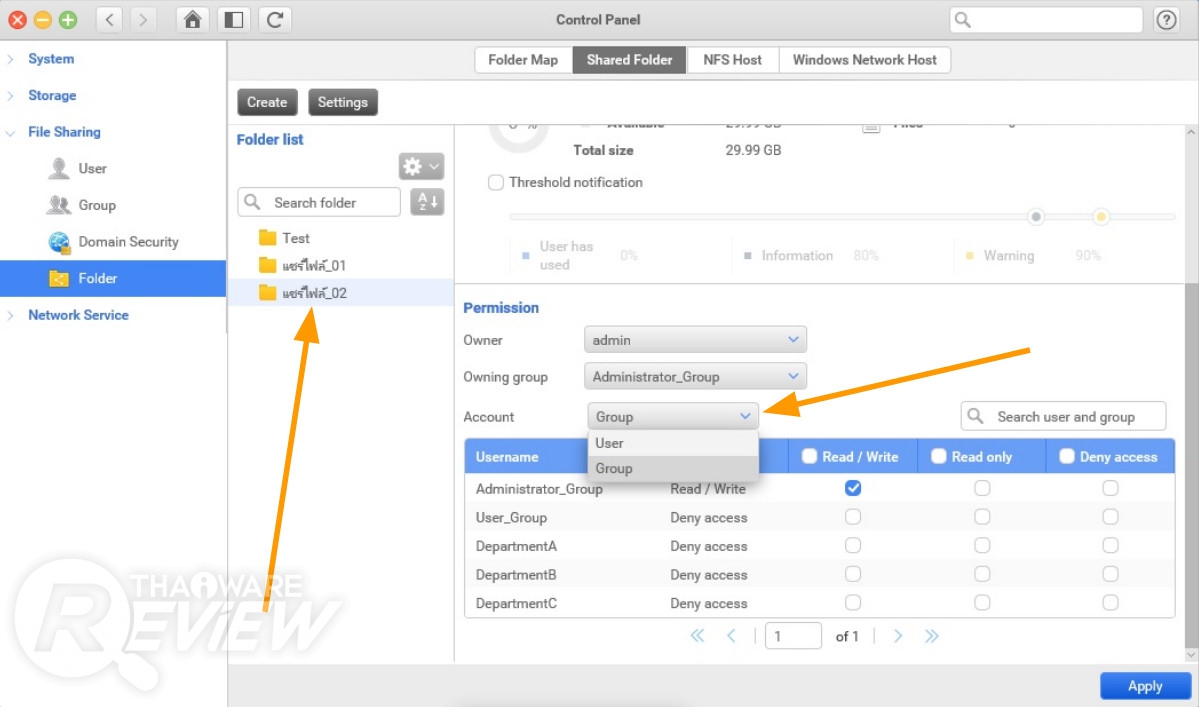Open the Owning group dropdown
Screen dimensions: 1199x707
[x=695, y=376]
